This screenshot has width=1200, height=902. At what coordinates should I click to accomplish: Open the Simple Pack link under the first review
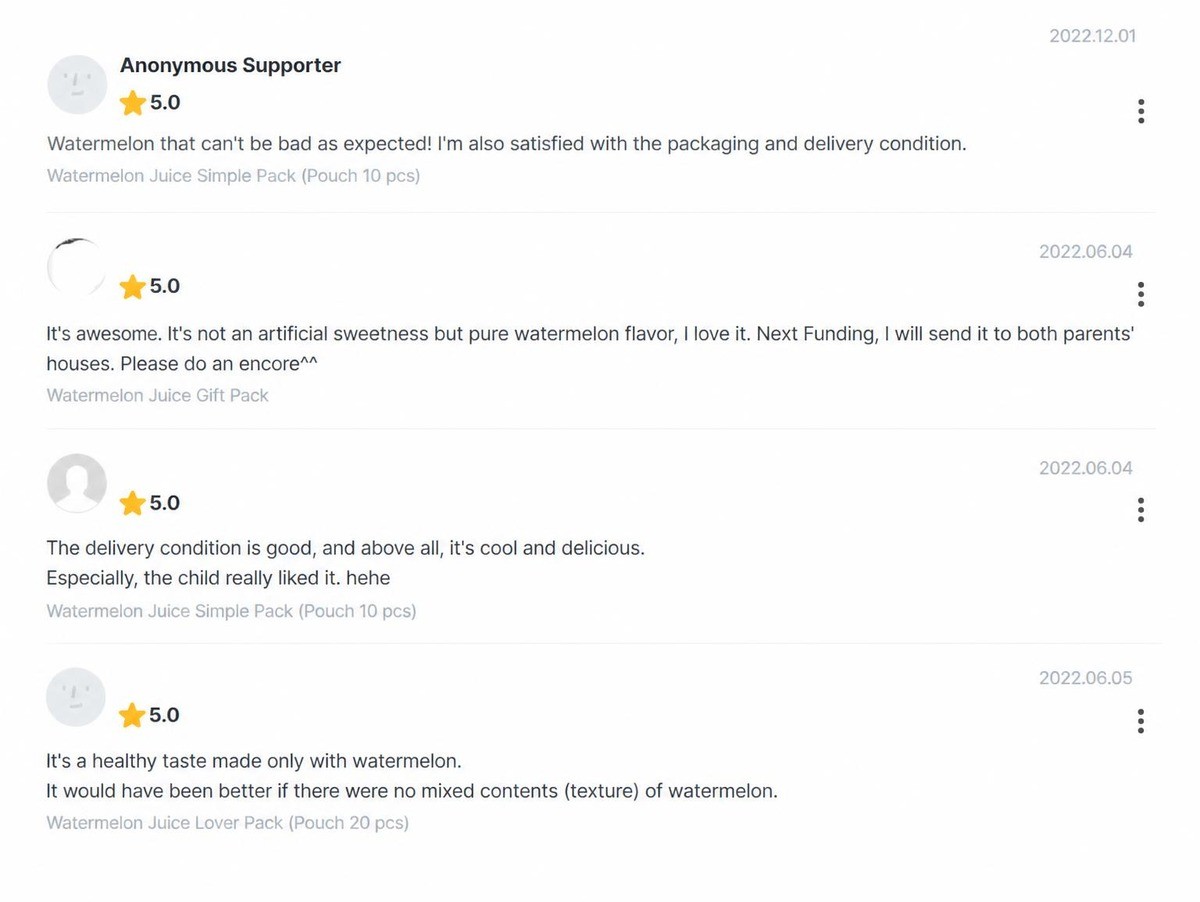tap(233, 175)
